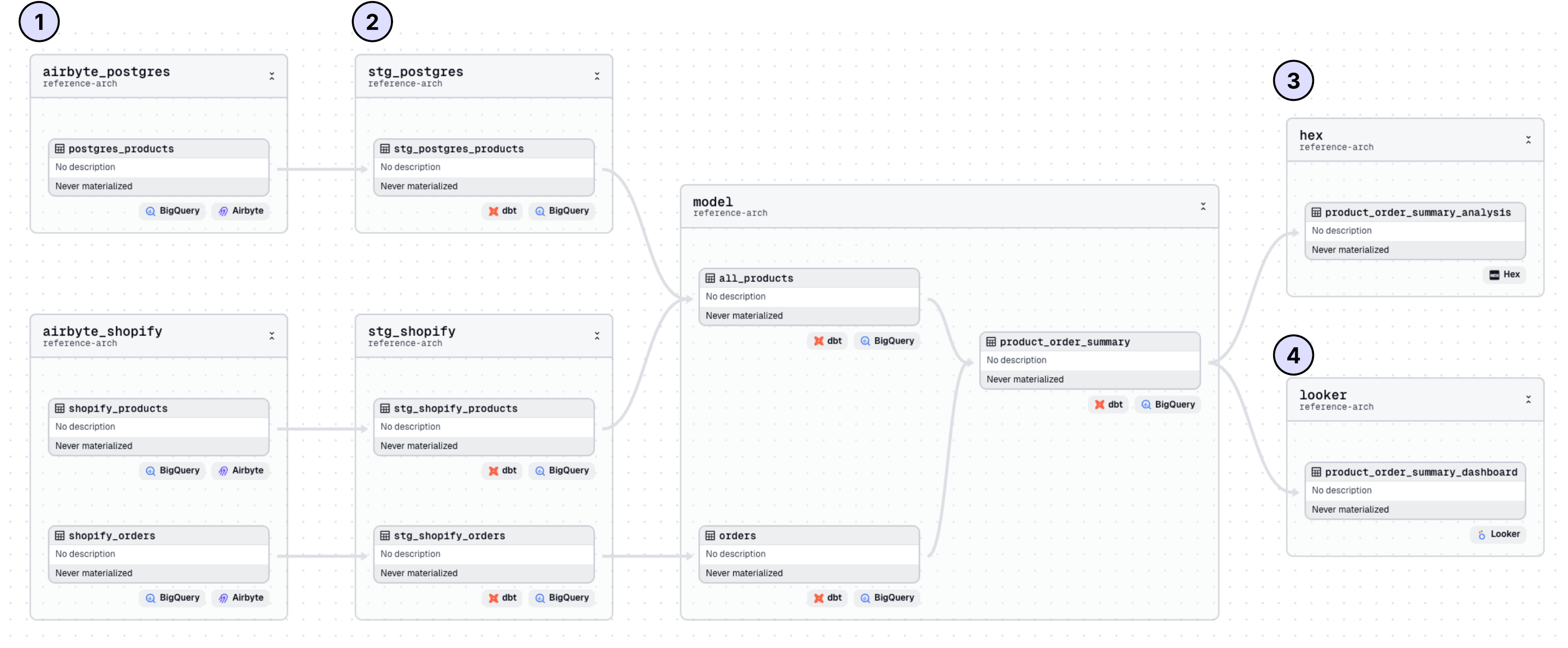Click the table icon on the all_products asset
The image size is (1568, 648).
[x=710, y=278]
